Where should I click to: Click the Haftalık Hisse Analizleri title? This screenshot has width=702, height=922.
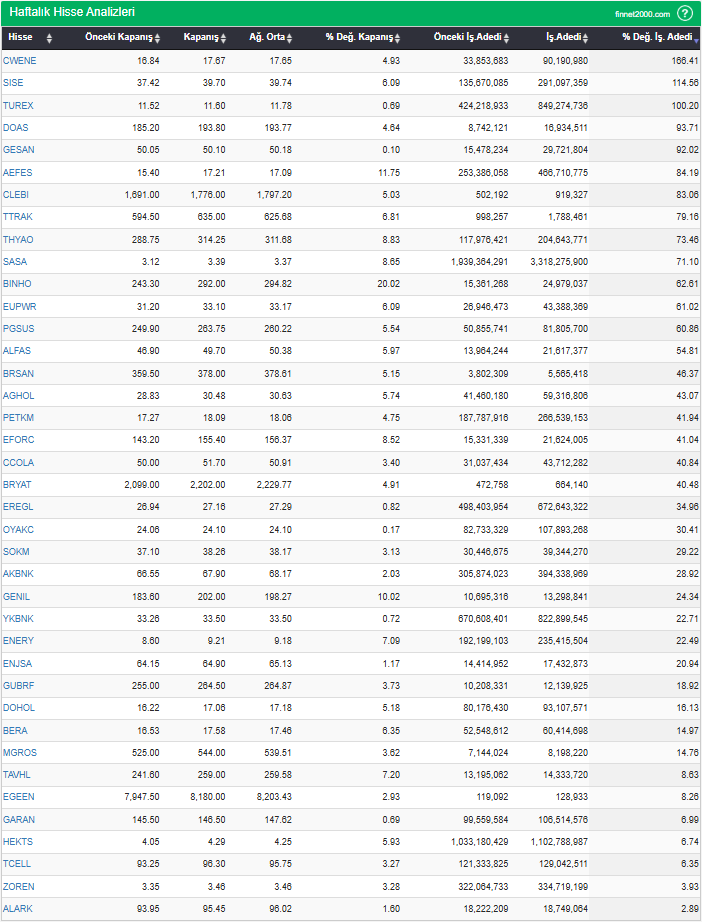coord(72,13)
